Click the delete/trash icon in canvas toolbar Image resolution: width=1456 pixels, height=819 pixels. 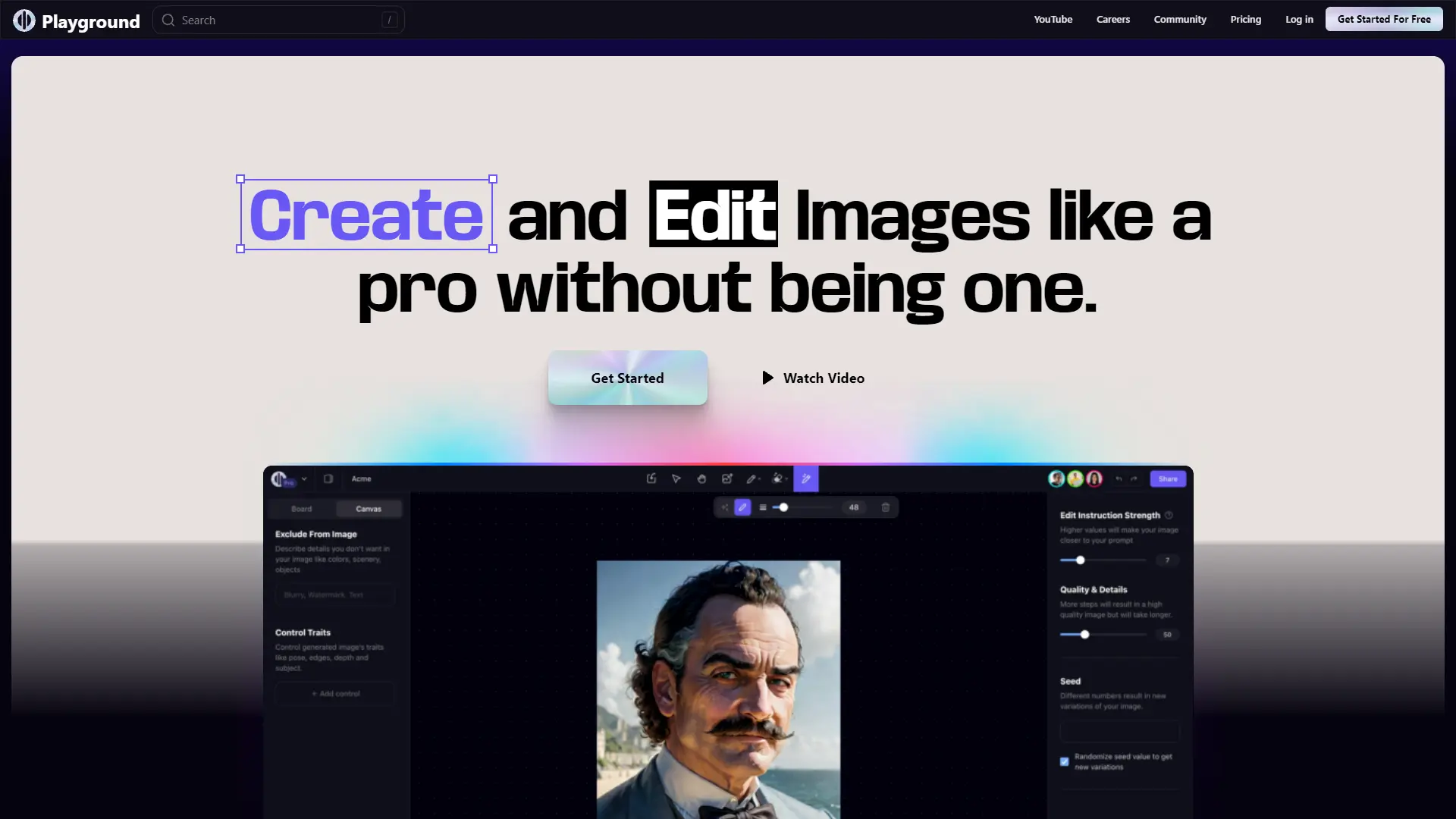tap(884, 507)
